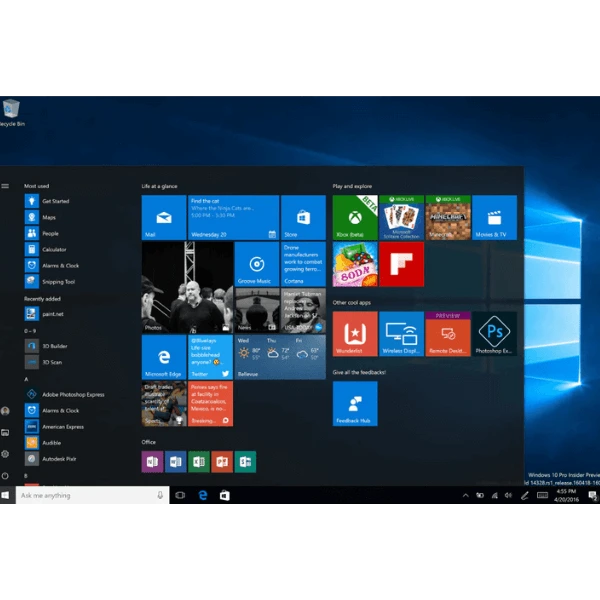
Task: Open Remote Desktop Preview tile
Action: click(448, 334)
